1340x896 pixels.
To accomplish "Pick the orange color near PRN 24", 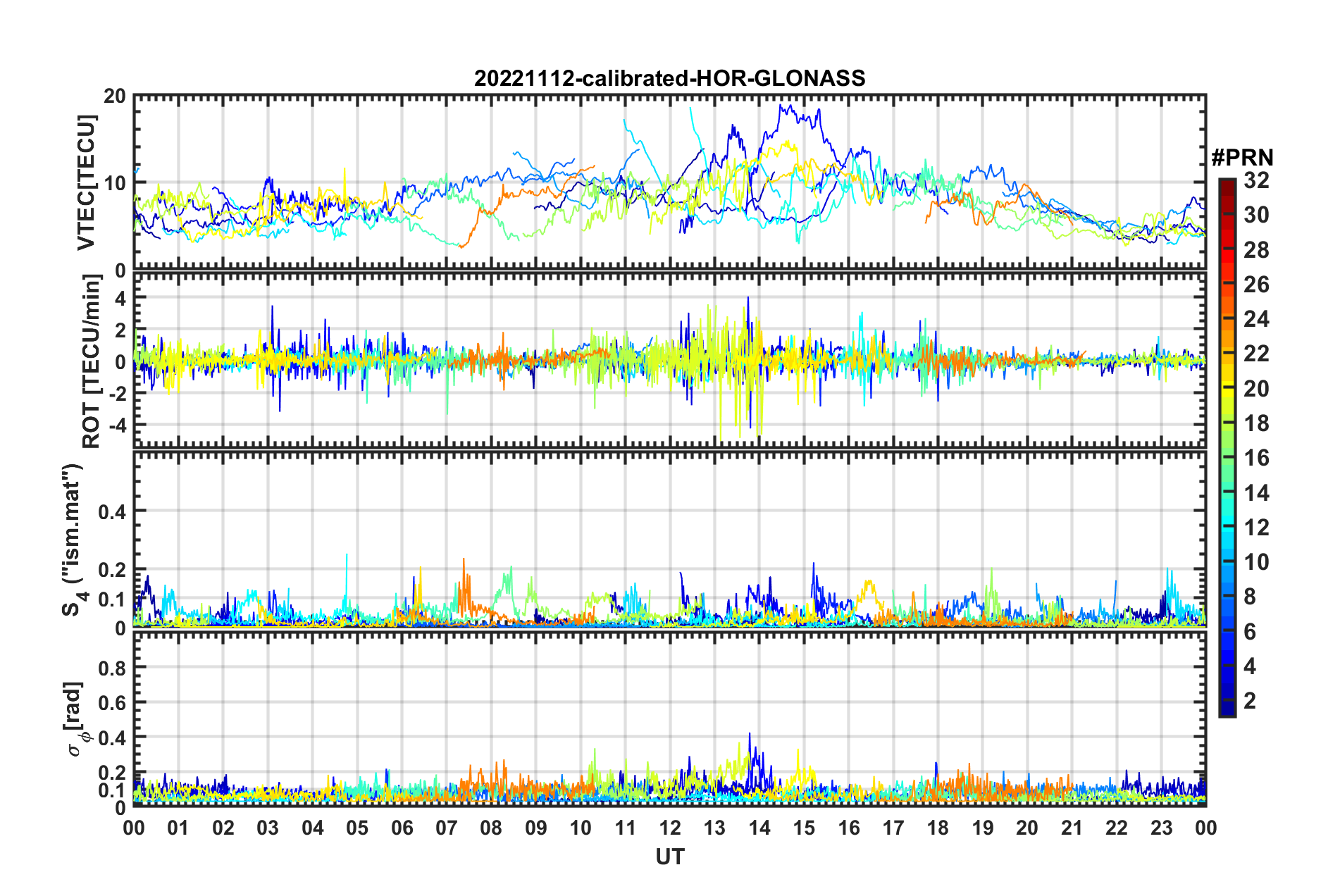I will (1227, 319).
